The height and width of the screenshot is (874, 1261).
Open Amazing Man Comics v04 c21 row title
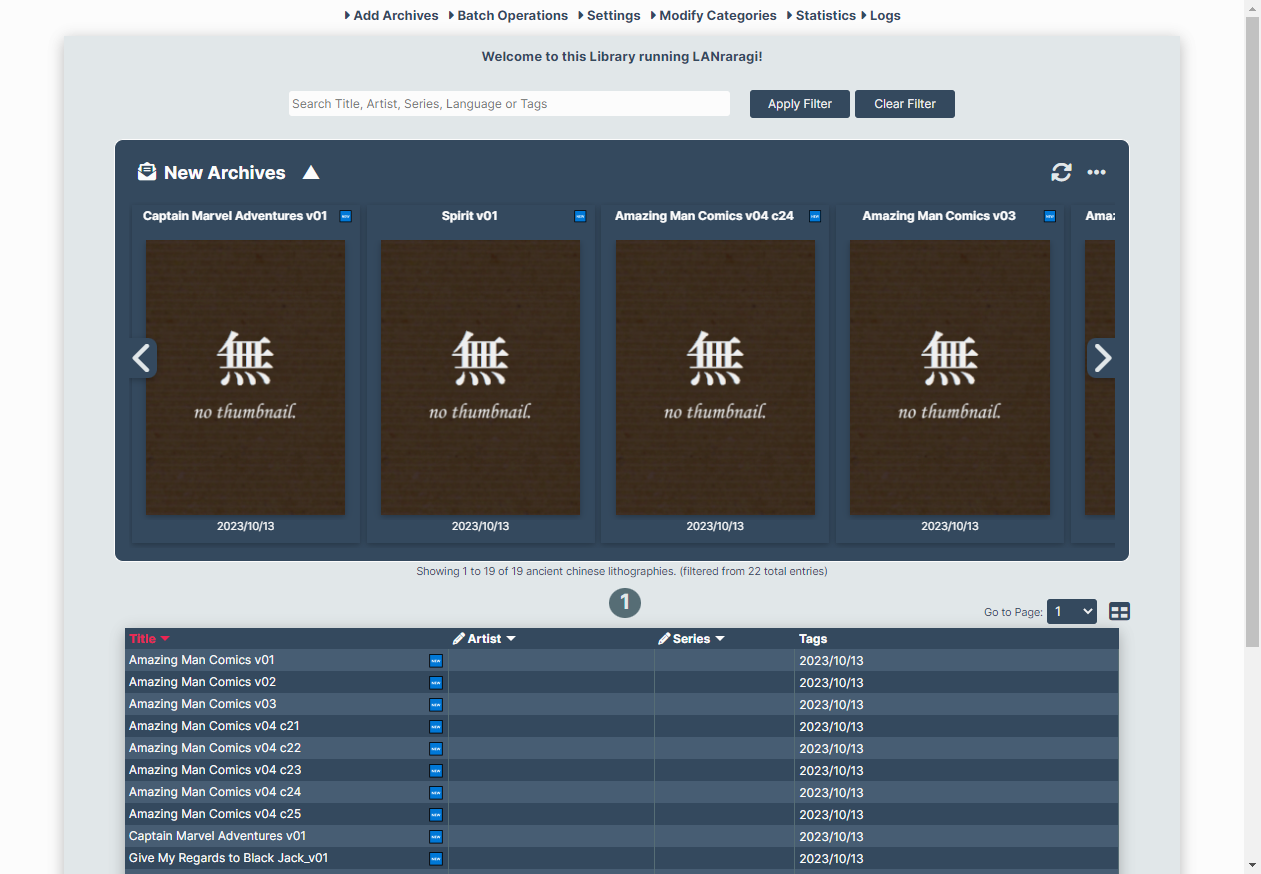tap(214, 726)
